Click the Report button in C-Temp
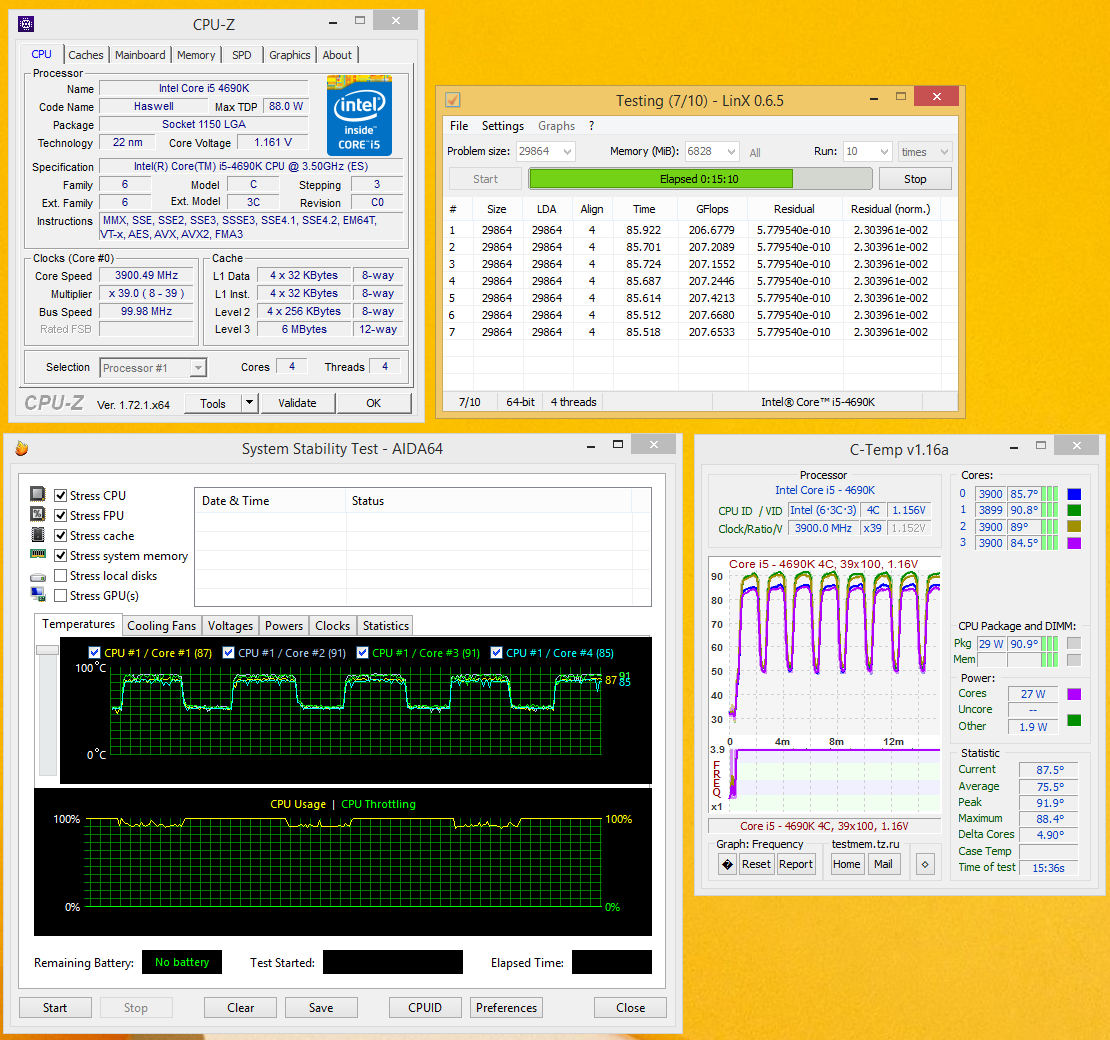 pos(796,865)
